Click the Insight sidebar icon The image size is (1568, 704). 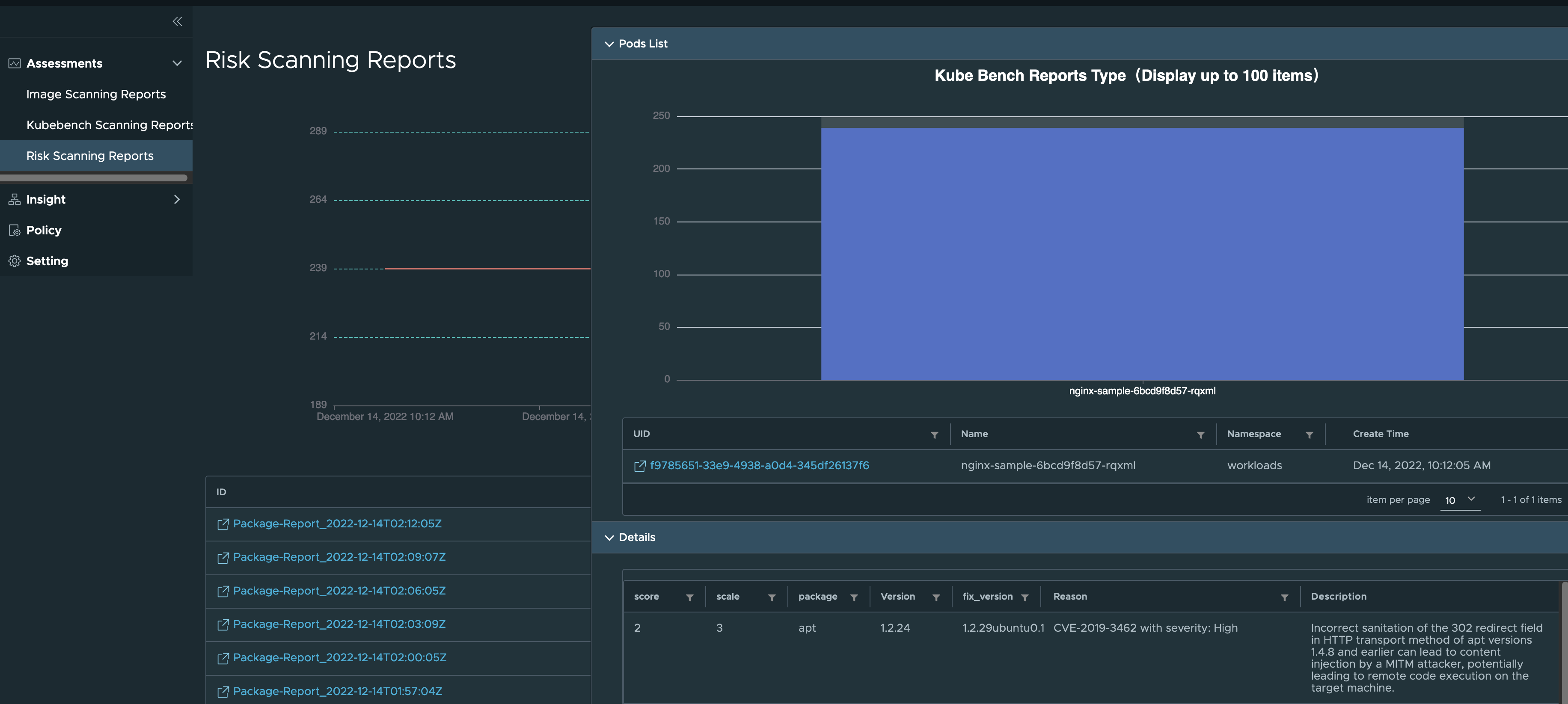pyautogui.click(x=14, y=199)
